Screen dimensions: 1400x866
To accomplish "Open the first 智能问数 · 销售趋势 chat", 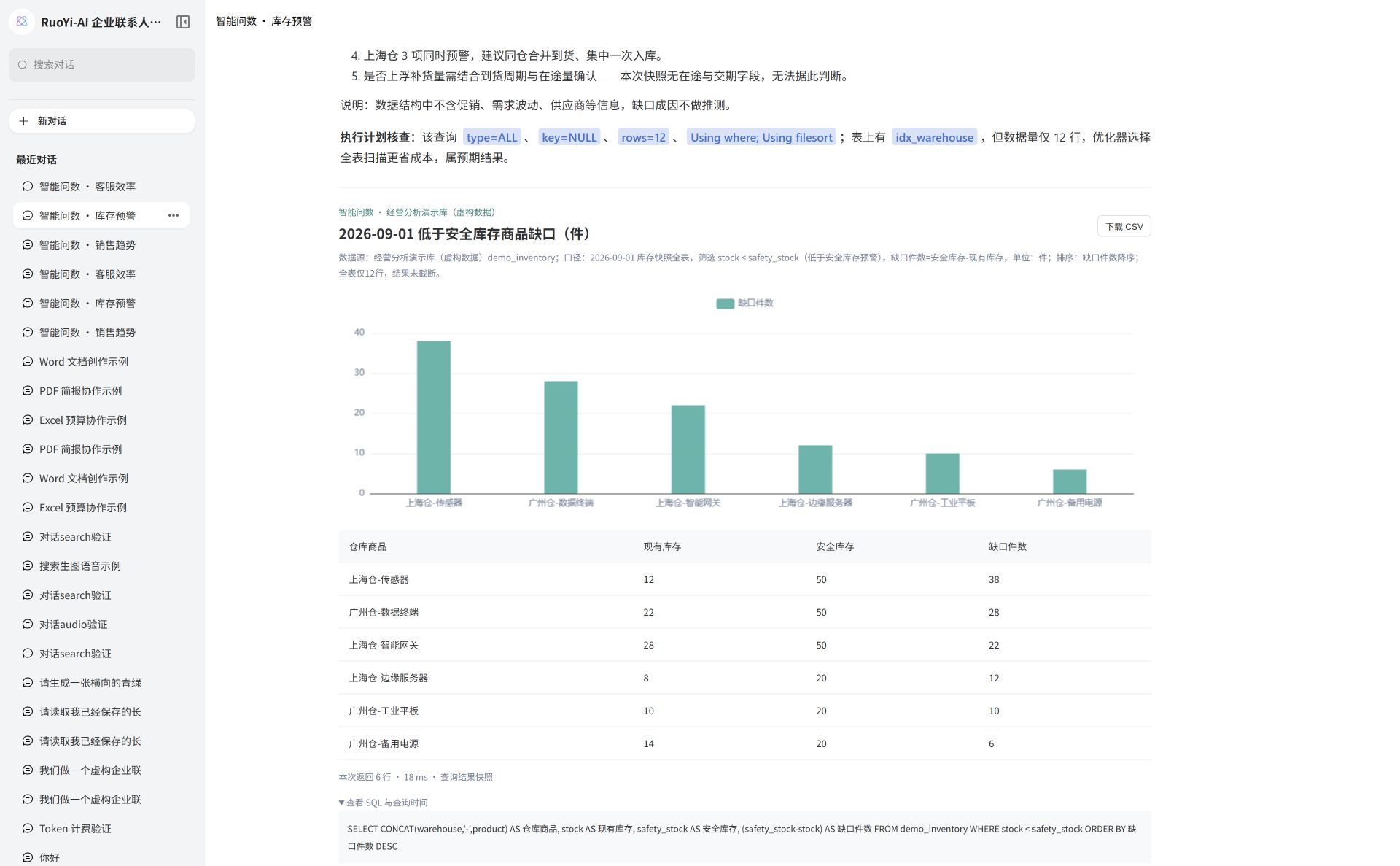I will pyautogui.click(x=101, y=244).
